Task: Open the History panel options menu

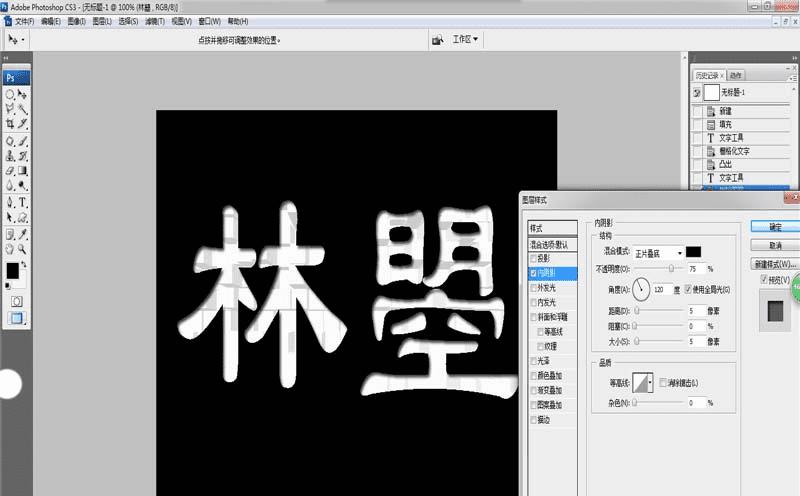Action: click(792, 77)
